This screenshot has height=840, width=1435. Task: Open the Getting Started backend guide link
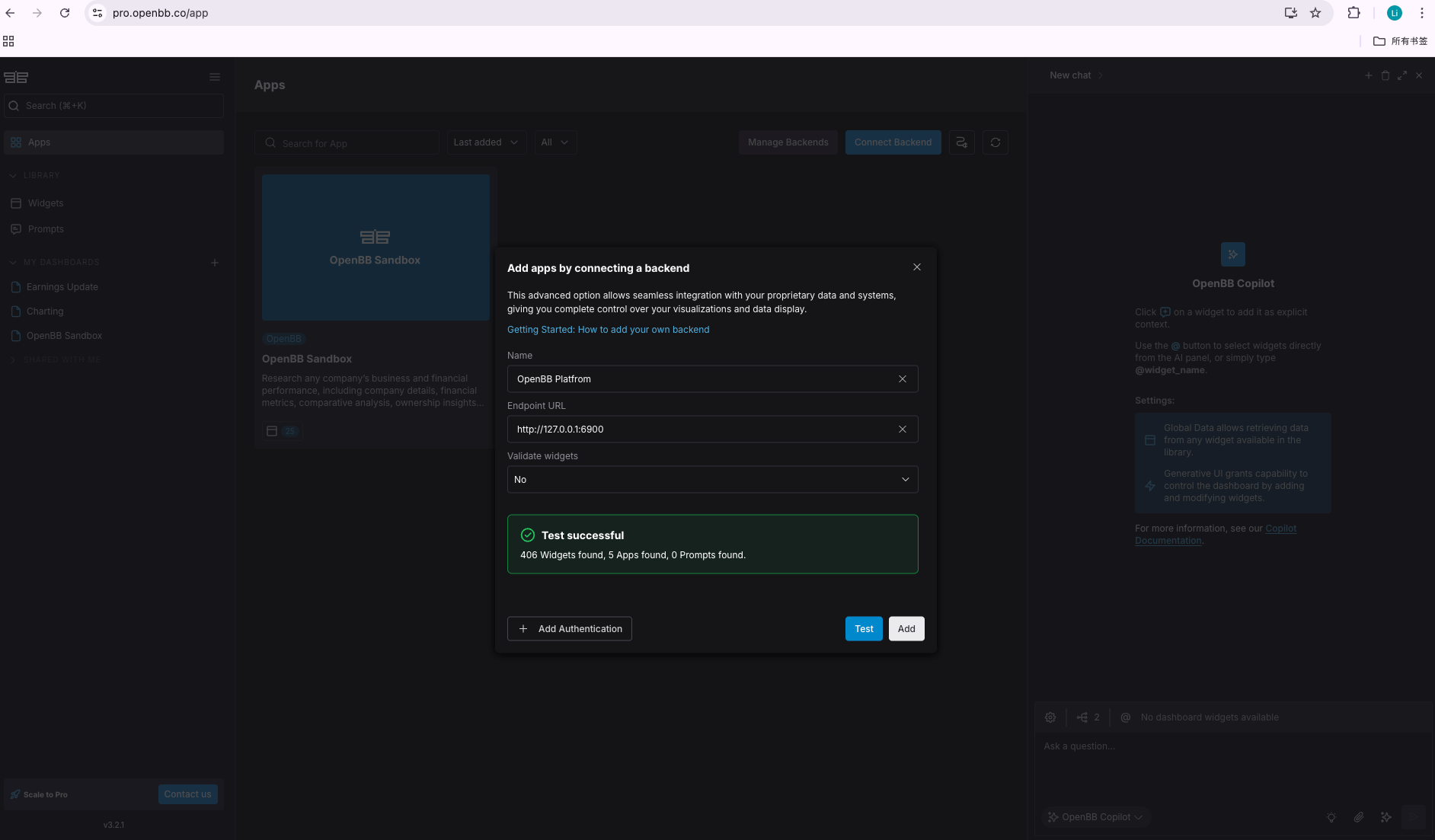(608, 330)
